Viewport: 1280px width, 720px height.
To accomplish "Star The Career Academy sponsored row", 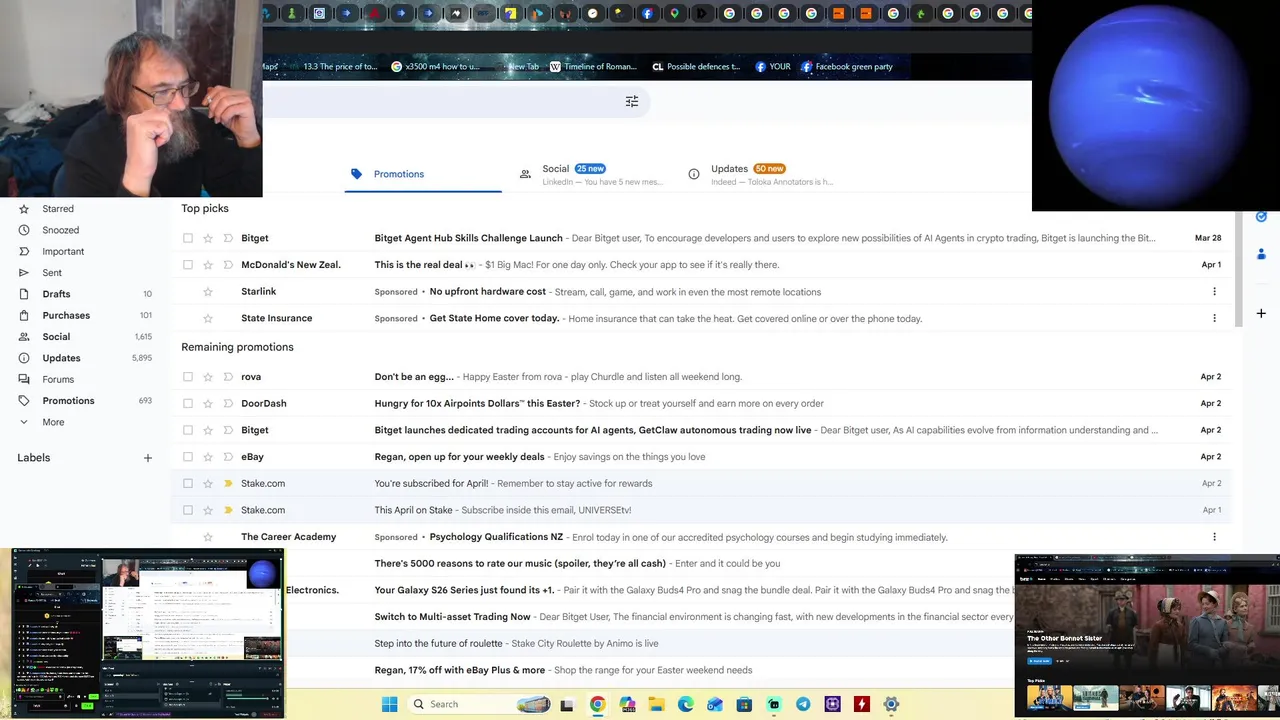I will [x=208, y=537].
